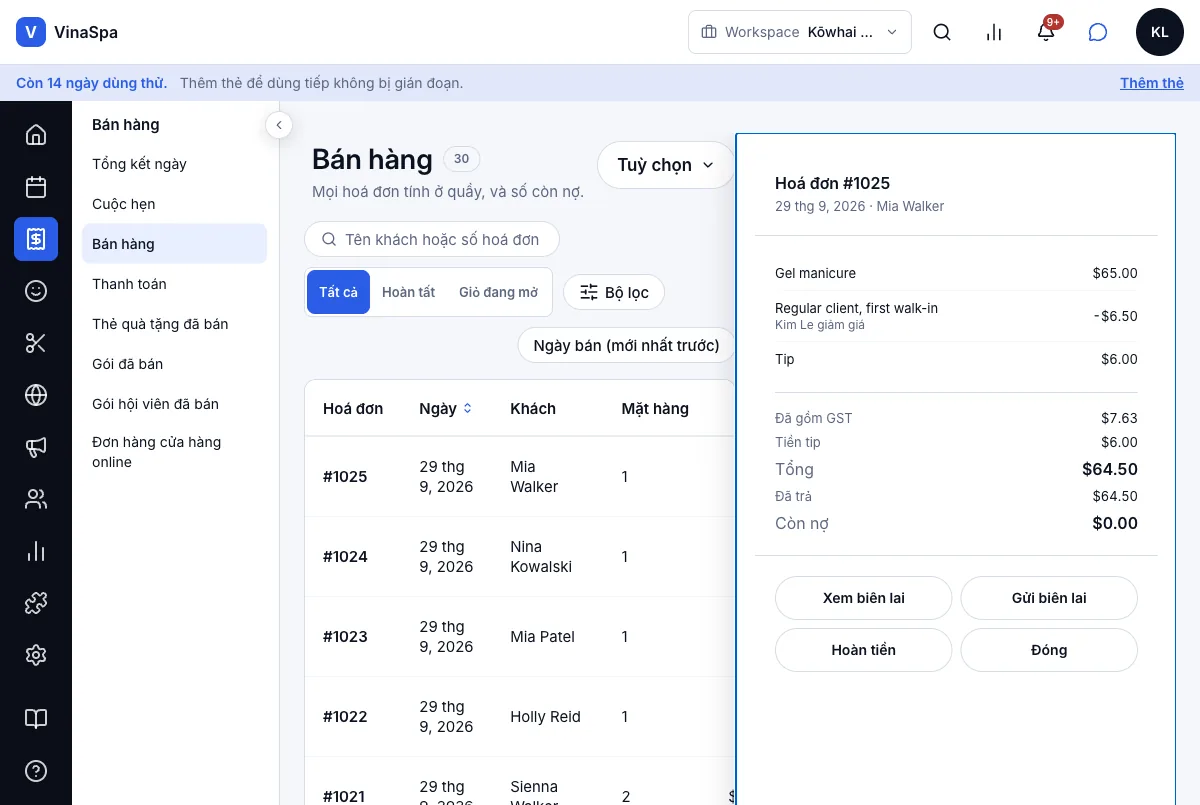Open 'Ngày bán (mới nhất trước)' sort dropdown

click(626, 345)
